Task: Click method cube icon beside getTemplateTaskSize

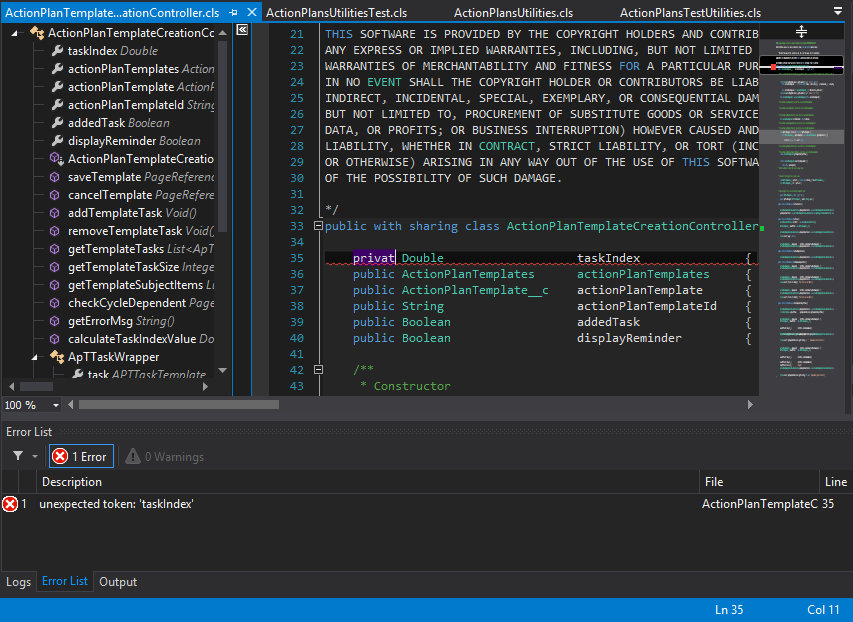Action: pos(54,267)
